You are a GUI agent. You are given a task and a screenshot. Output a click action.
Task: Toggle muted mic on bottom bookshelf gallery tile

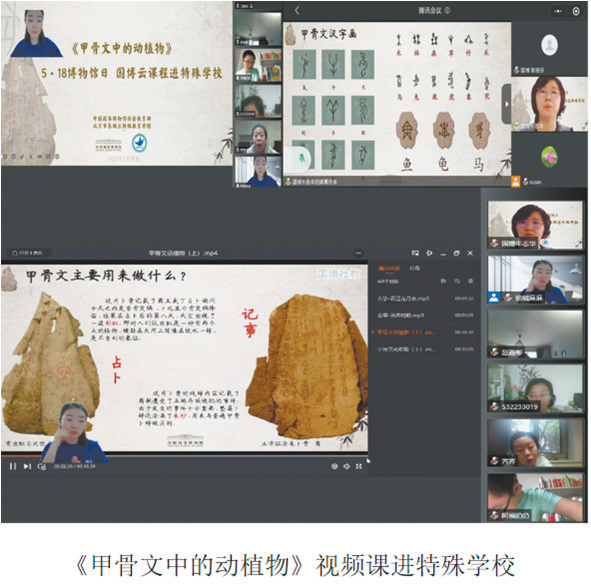(x=494, y=515)
